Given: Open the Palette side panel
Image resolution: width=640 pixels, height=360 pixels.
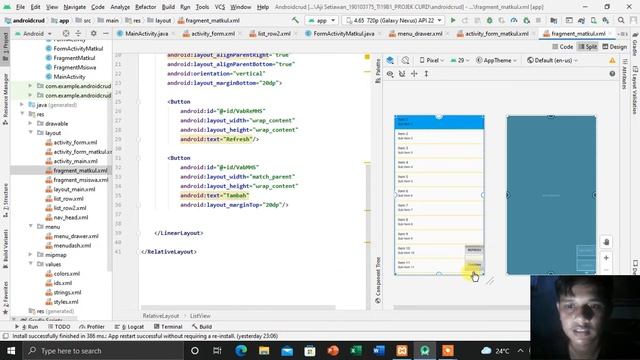Looking at the screenshot, I should (378, 71).
